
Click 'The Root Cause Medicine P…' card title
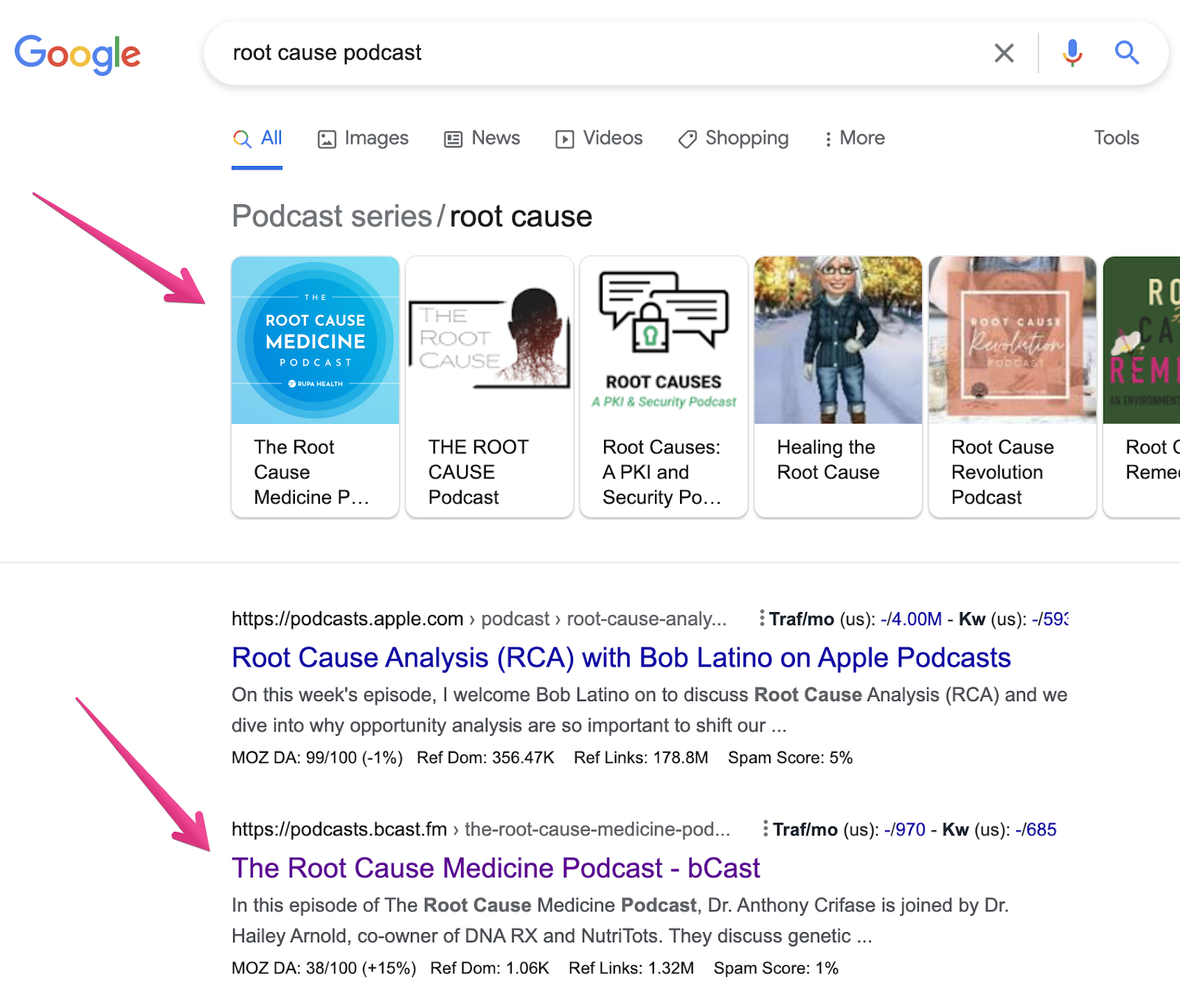pos(312,472)
